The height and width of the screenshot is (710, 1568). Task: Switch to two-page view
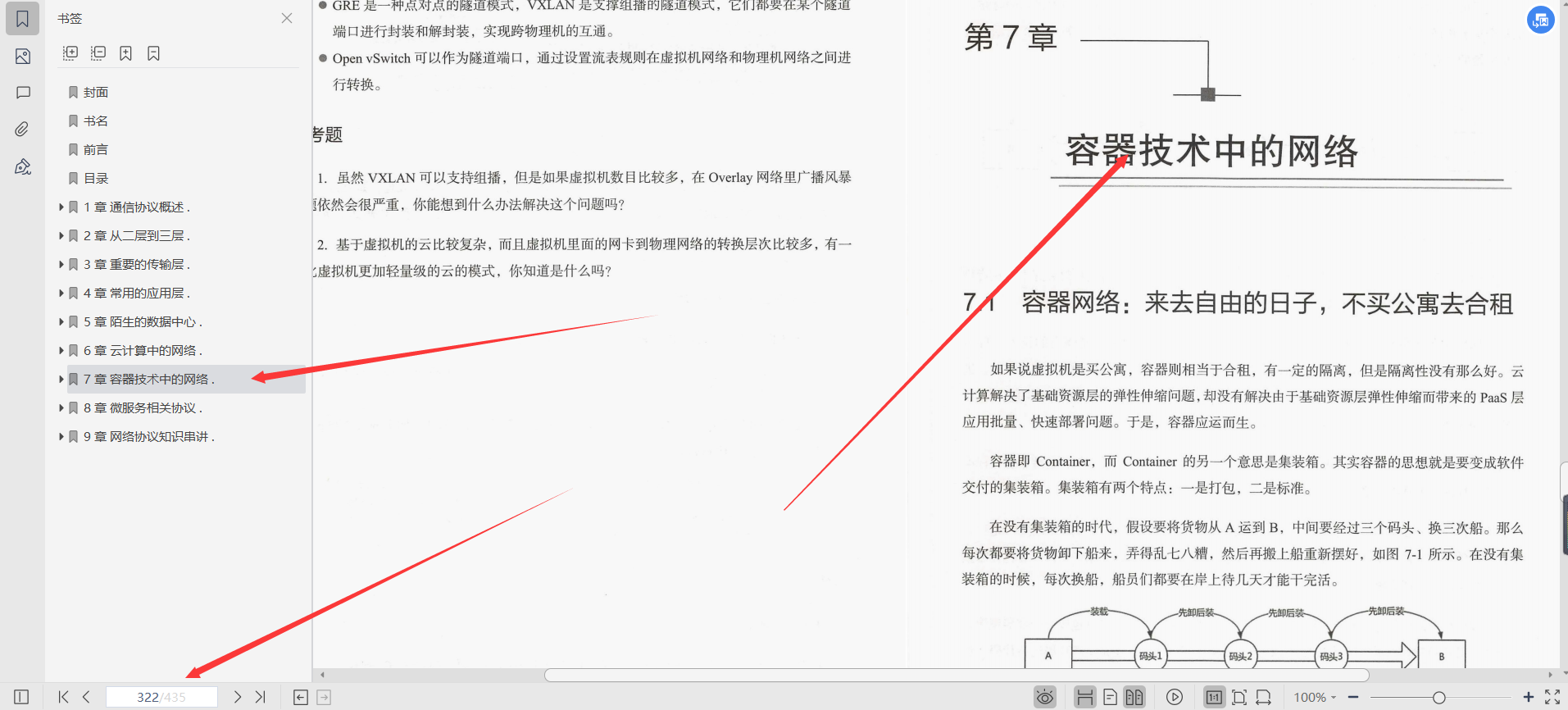(x=1134, y=698)
